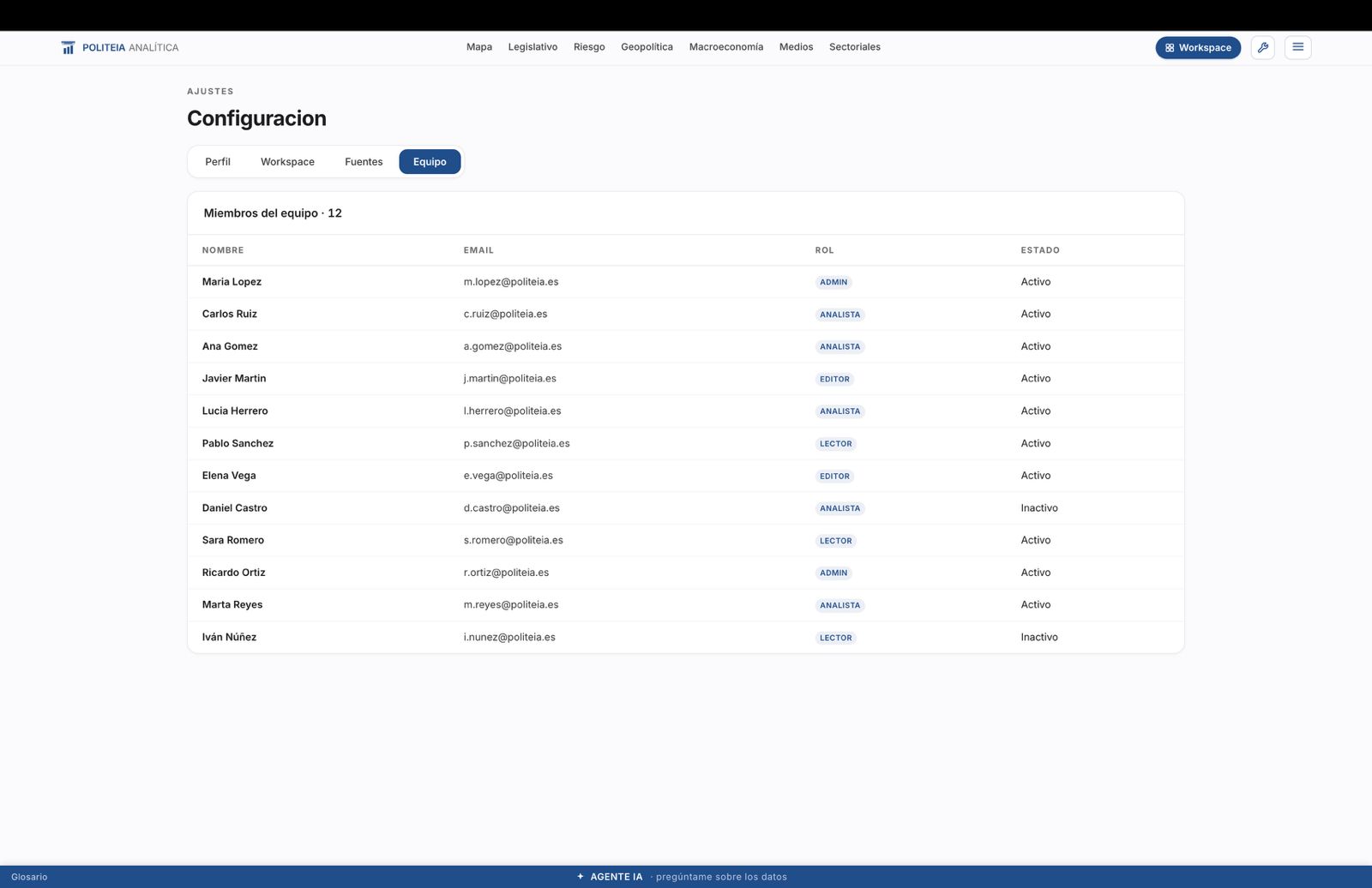Click email r.ortiz@politeia.es
The image size is (1372, 888).
click(x=506, y=573)
